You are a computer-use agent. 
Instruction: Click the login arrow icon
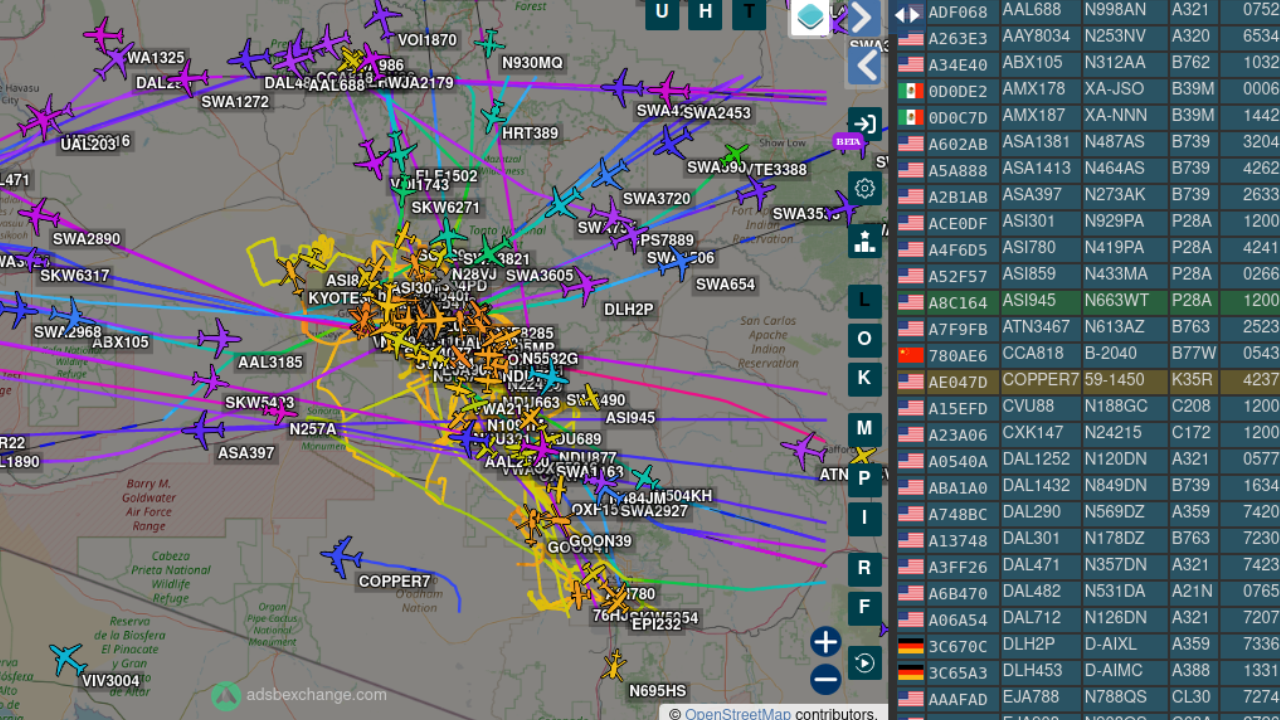click(x=865, y=125)
